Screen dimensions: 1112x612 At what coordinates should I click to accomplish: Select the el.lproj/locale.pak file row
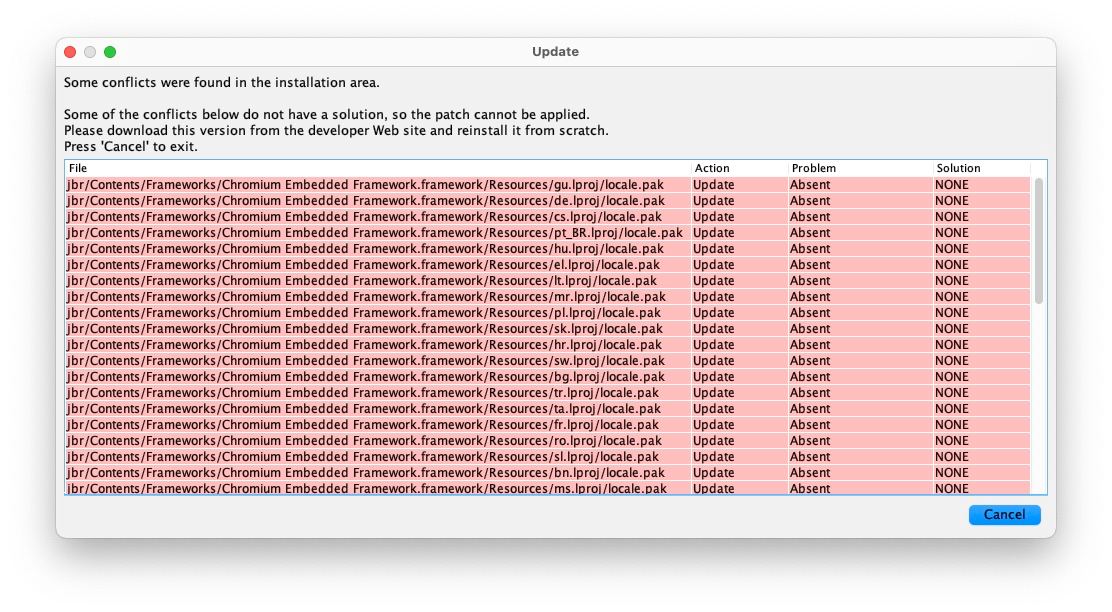pyautogui.click(x=547, y=265)
